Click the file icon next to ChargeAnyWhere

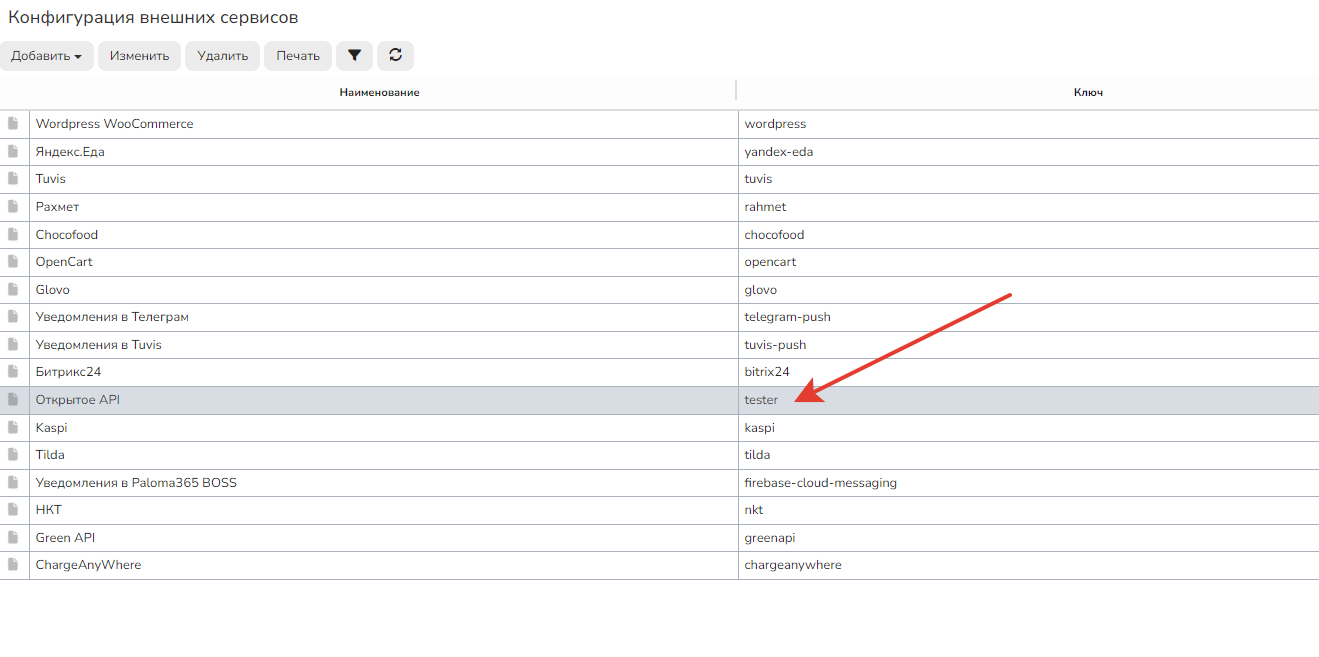click(x=13, y=565)
